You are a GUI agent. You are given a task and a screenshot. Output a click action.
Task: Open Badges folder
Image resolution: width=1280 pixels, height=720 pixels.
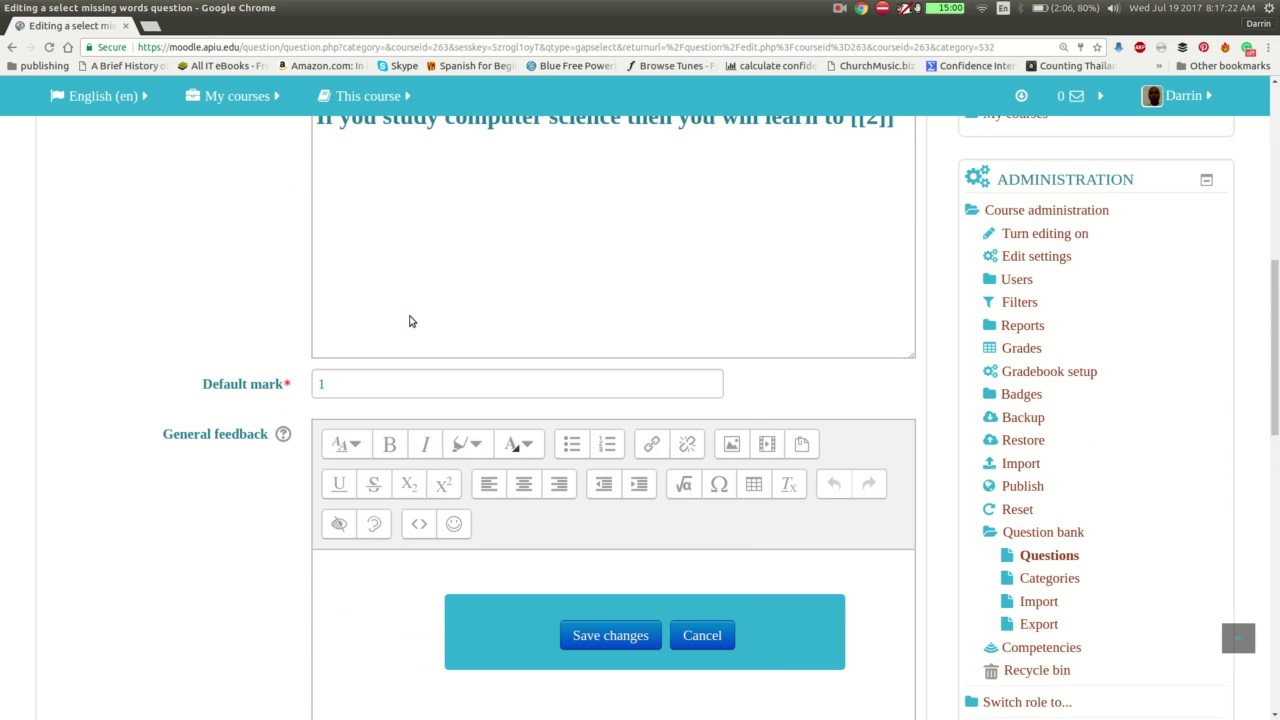pos(1021,394)
